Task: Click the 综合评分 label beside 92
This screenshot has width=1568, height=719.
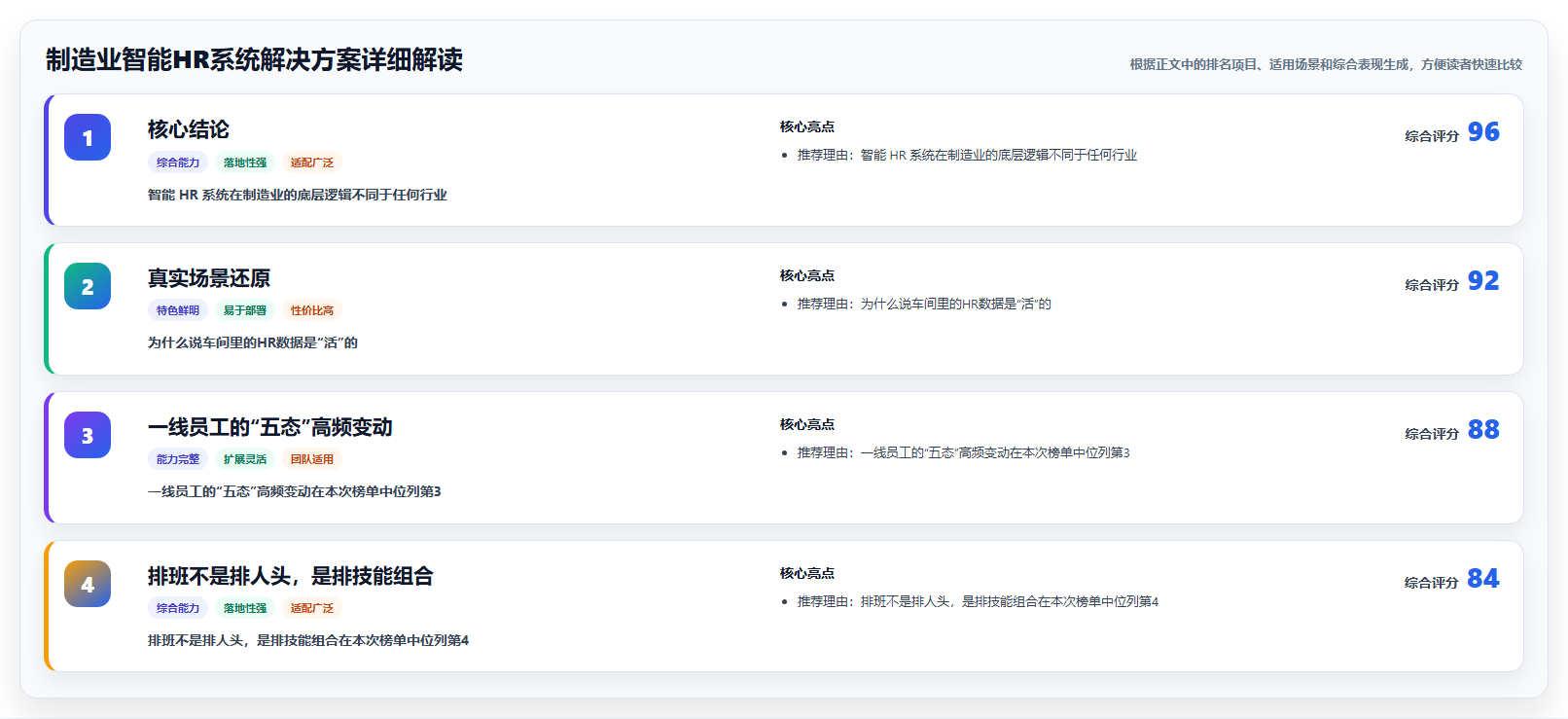Action: pos(1432,285)
